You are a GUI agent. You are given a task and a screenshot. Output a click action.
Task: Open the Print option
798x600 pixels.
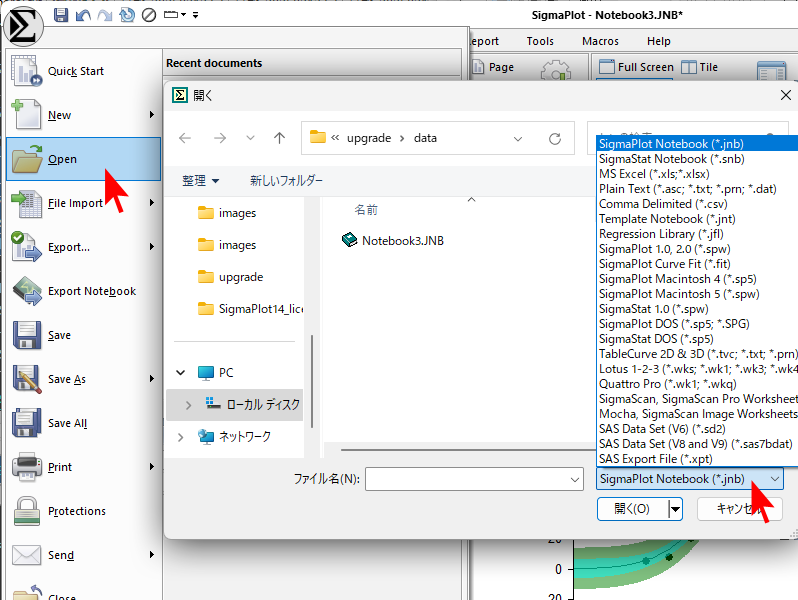click(x=60, y=467)
